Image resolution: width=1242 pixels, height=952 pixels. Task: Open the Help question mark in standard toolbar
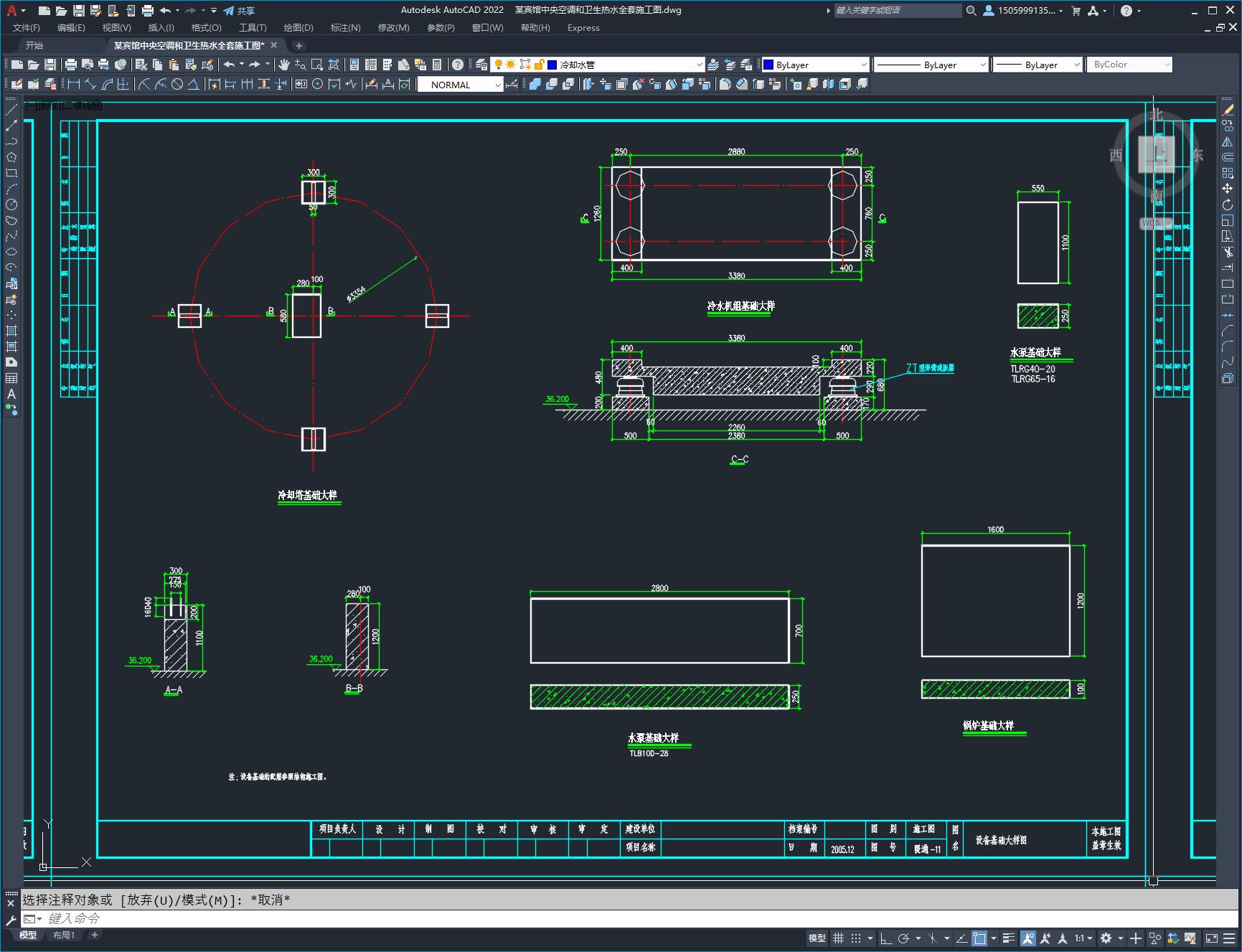pyautogui.click(x=458, y=65)
